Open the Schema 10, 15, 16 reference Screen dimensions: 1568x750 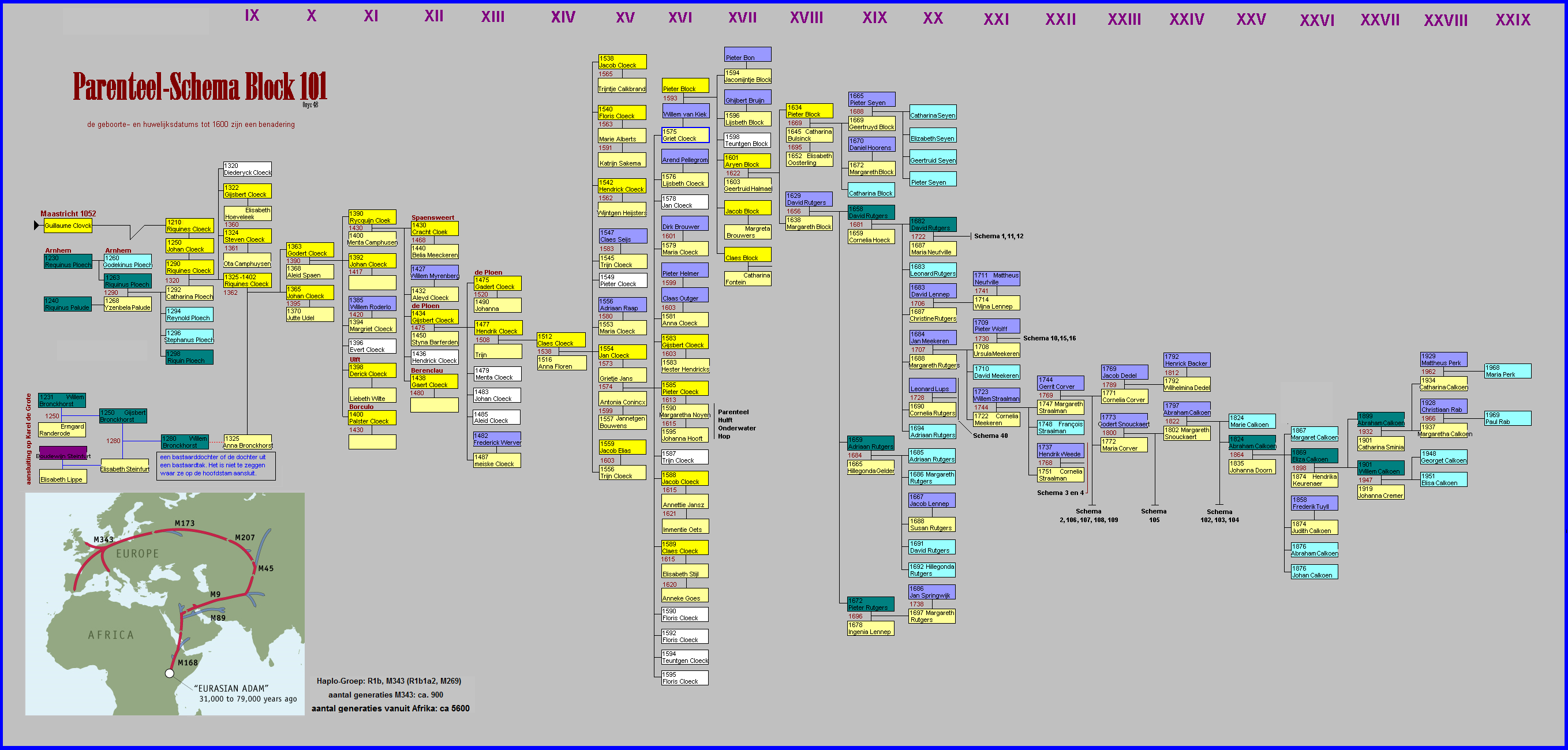(1049, 338)
